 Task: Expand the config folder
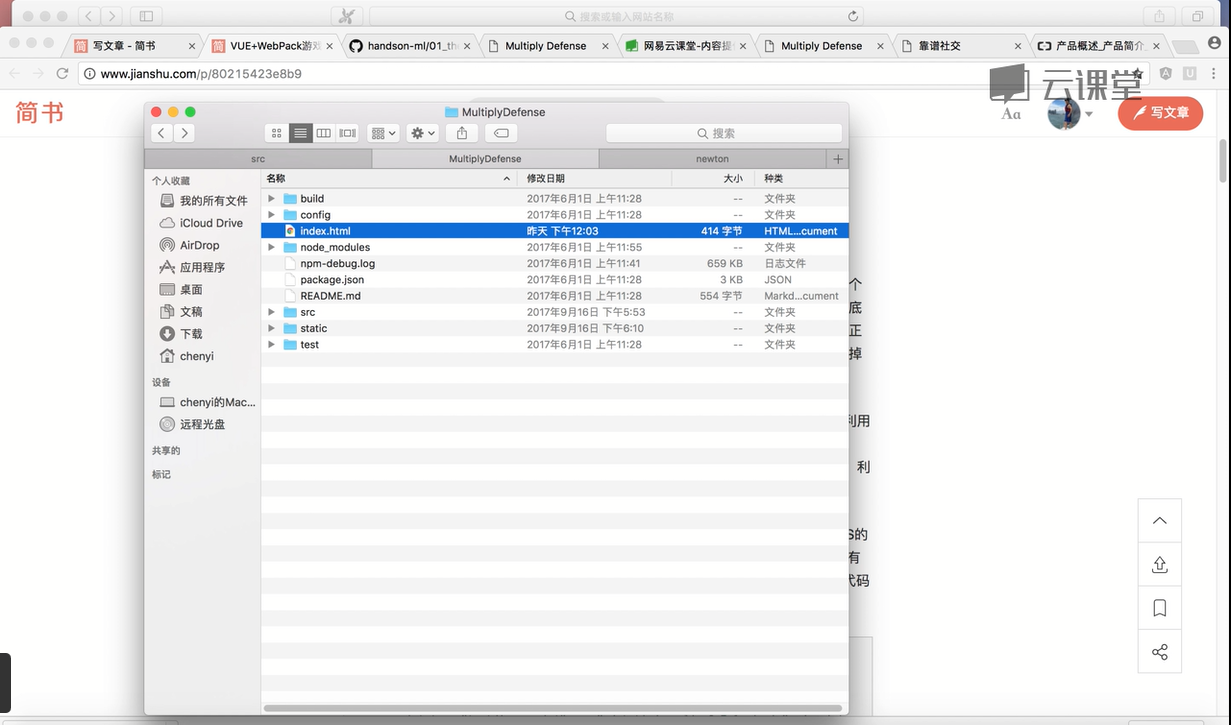(271, 215)
